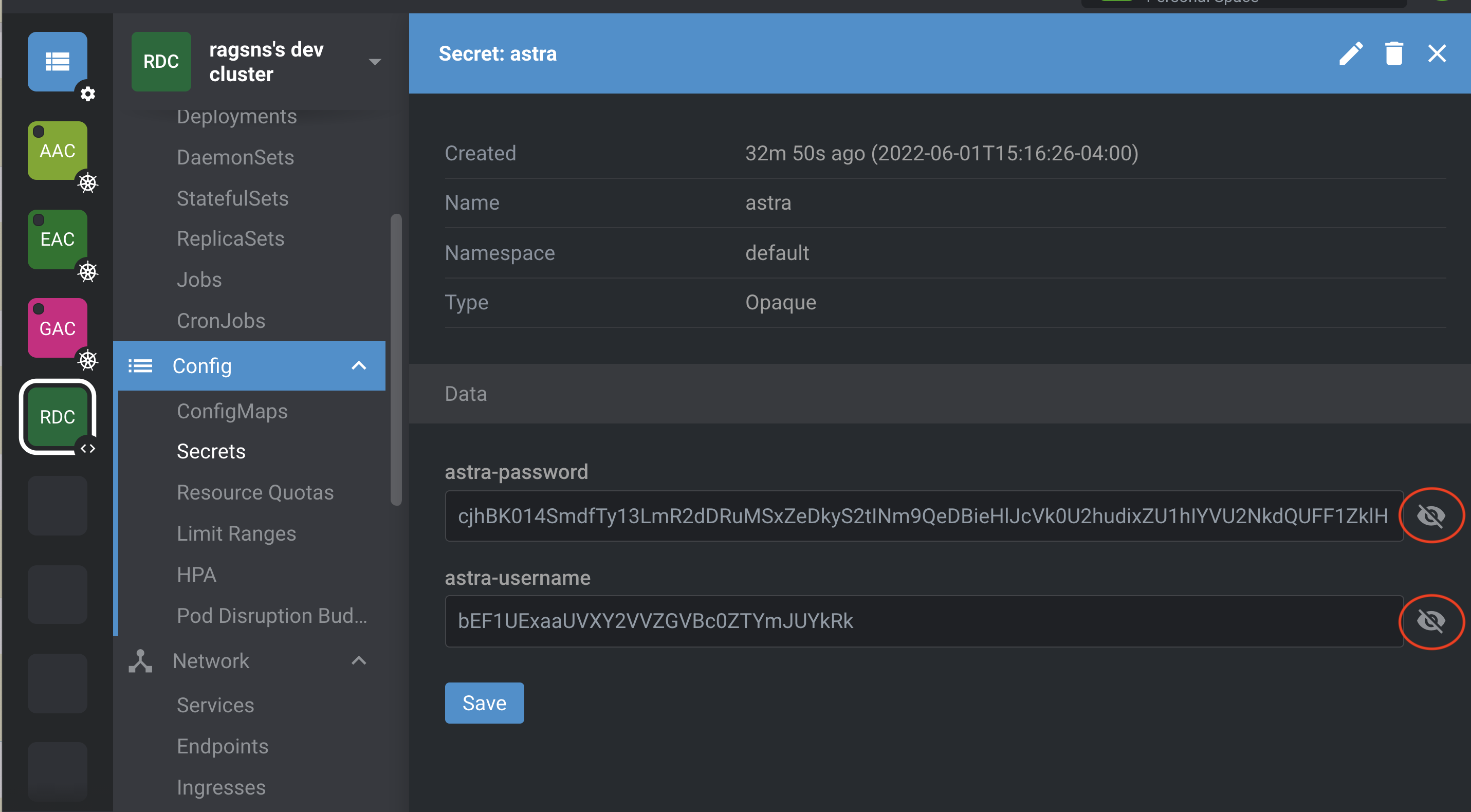Select the GAC cluster icon
The width and height of the screenshot is (1471, 812).
57,328
